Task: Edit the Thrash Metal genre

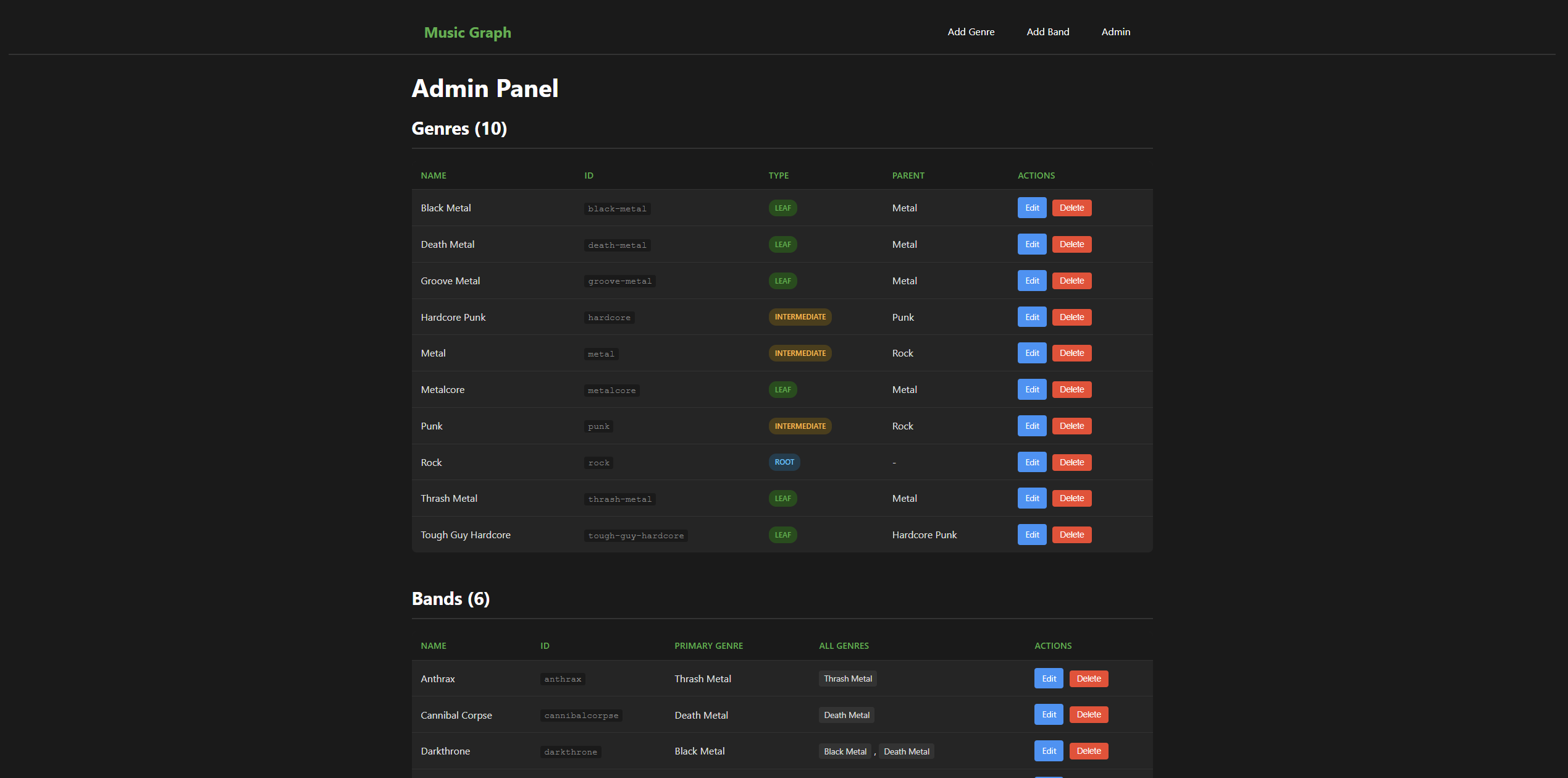Action: click(x=1031, y=498)
